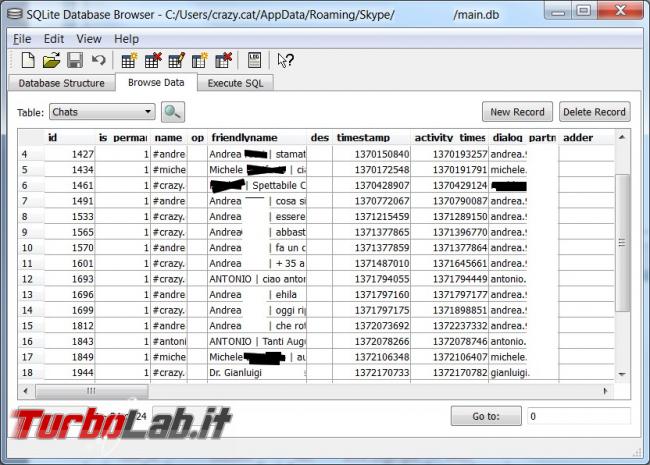Click the Modify Table pencil icon
The height and width of the screenshot is (465, 650).
176,61
